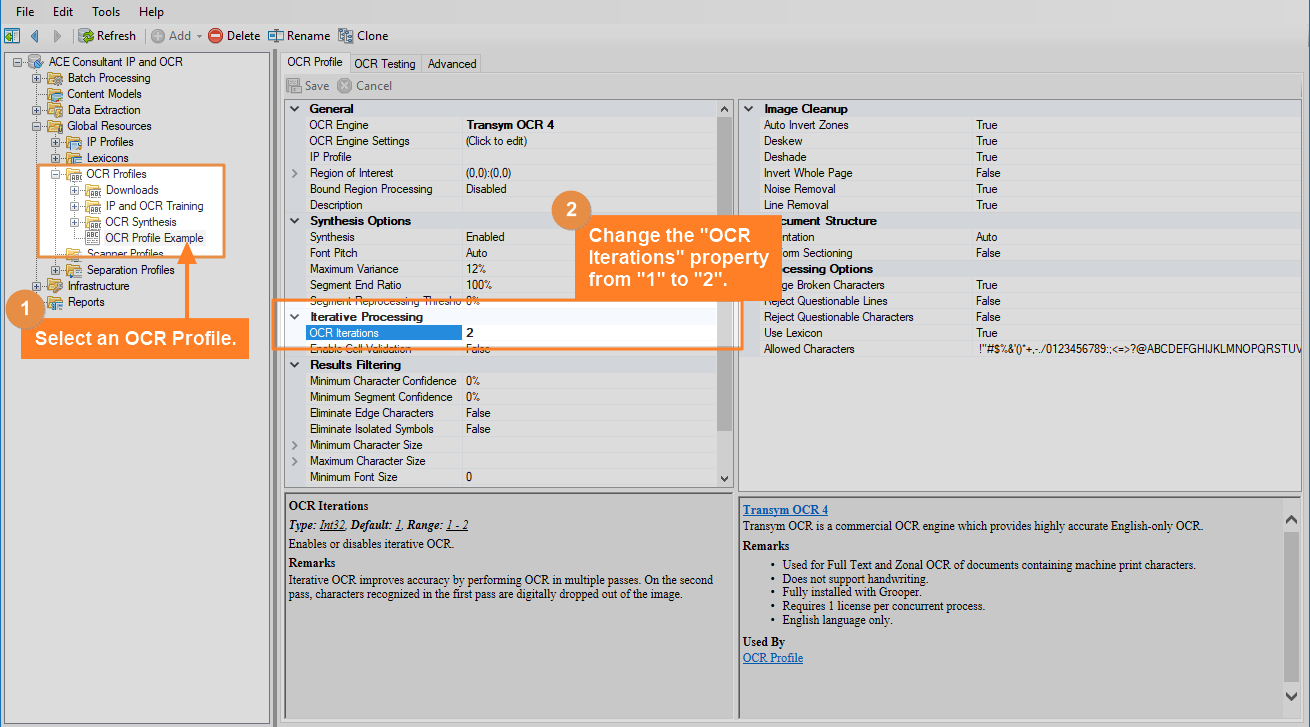Select the OCR Synthesis tree node
Viewport: 1310px width, 727px height.
click(x=140, y=222)
